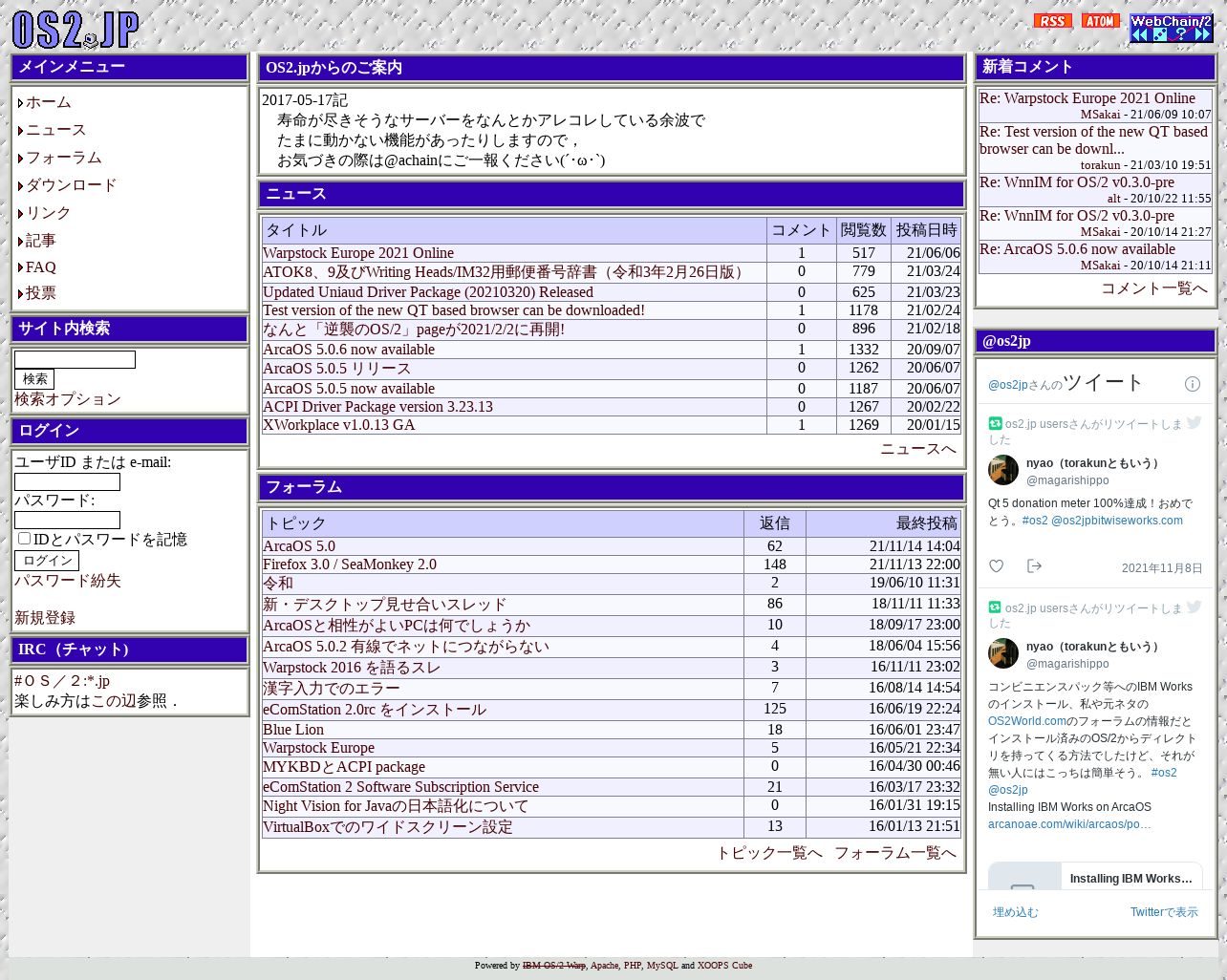Click retweet icon on first tweet
Viewport: 1227px width, 980px height.
(x=995, y=423)
